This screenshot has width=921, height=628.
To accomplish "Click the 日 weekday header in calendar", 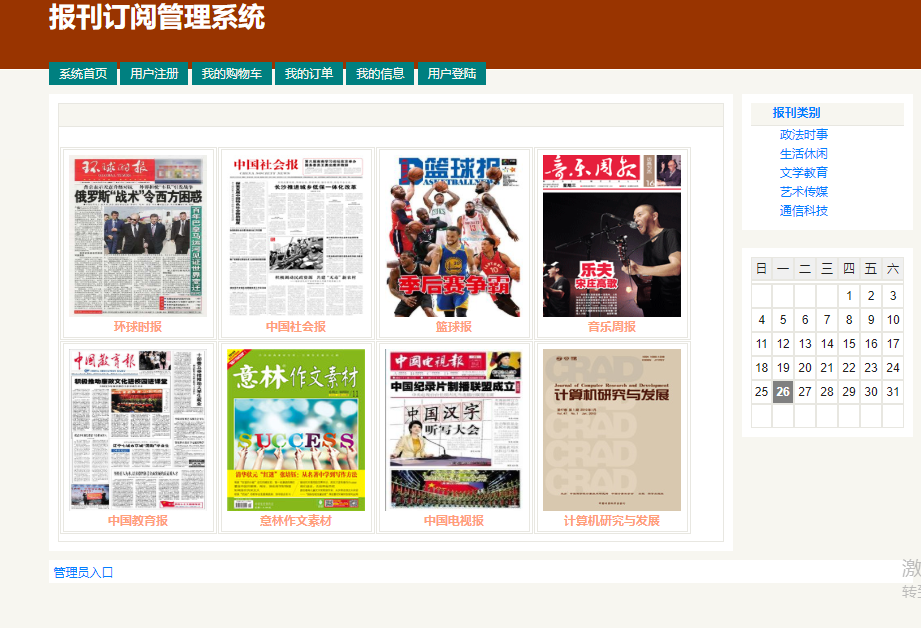I will pos(761,269).
